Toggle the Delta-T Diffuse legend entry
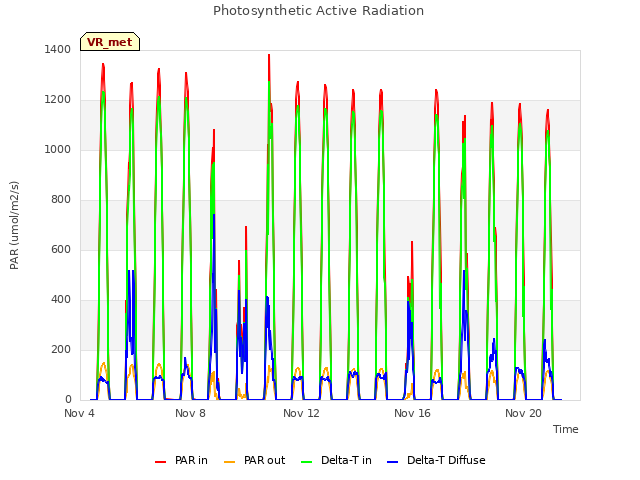This screenshot has width=640, height=480. pyautogui.click(x=436, y=460)
